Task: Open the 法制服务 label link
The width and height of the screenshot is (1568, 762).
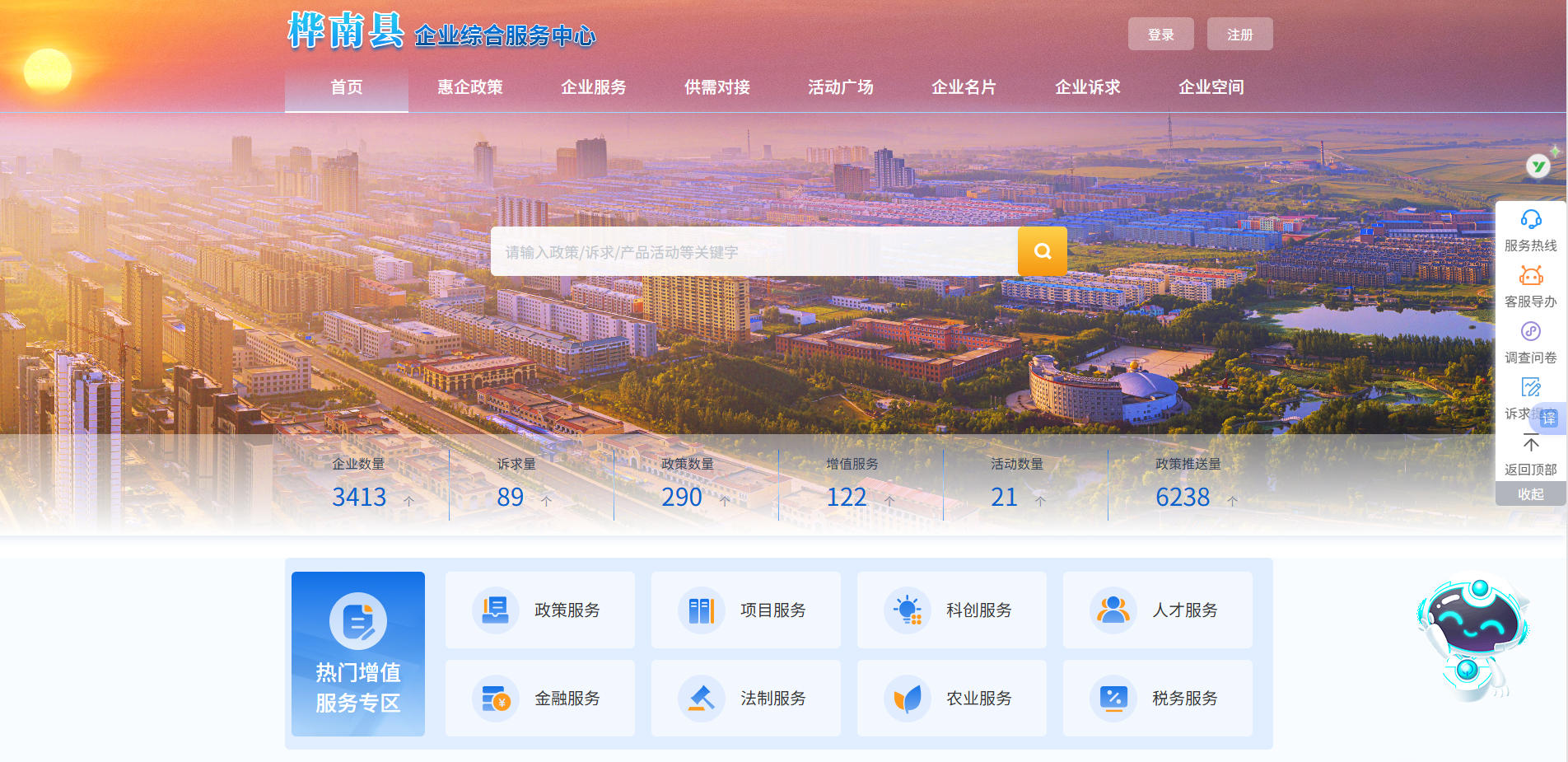Action: point(773,699)
